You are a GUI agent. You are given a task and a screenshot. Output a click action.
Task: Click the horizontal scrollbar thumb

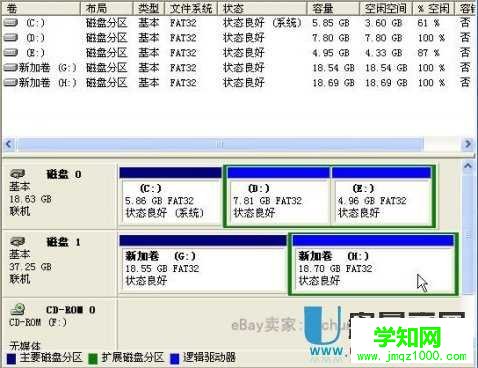[x=220, y=144]
